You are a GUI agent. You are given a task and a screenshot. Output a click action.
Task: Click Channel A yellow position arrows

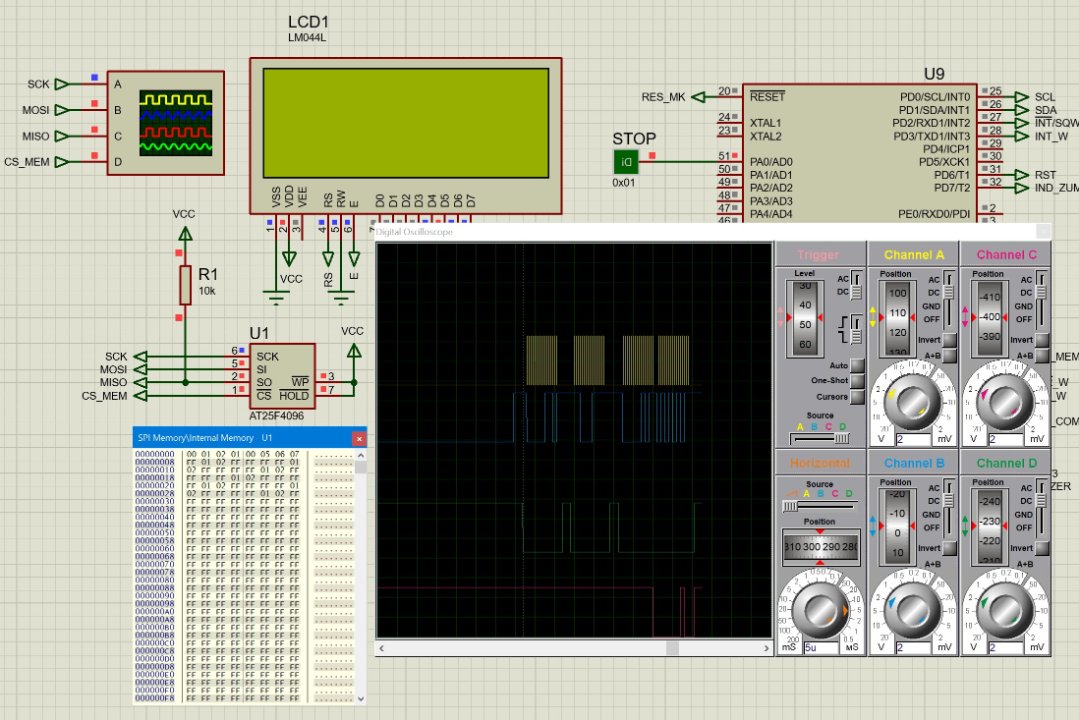(873, 317)
